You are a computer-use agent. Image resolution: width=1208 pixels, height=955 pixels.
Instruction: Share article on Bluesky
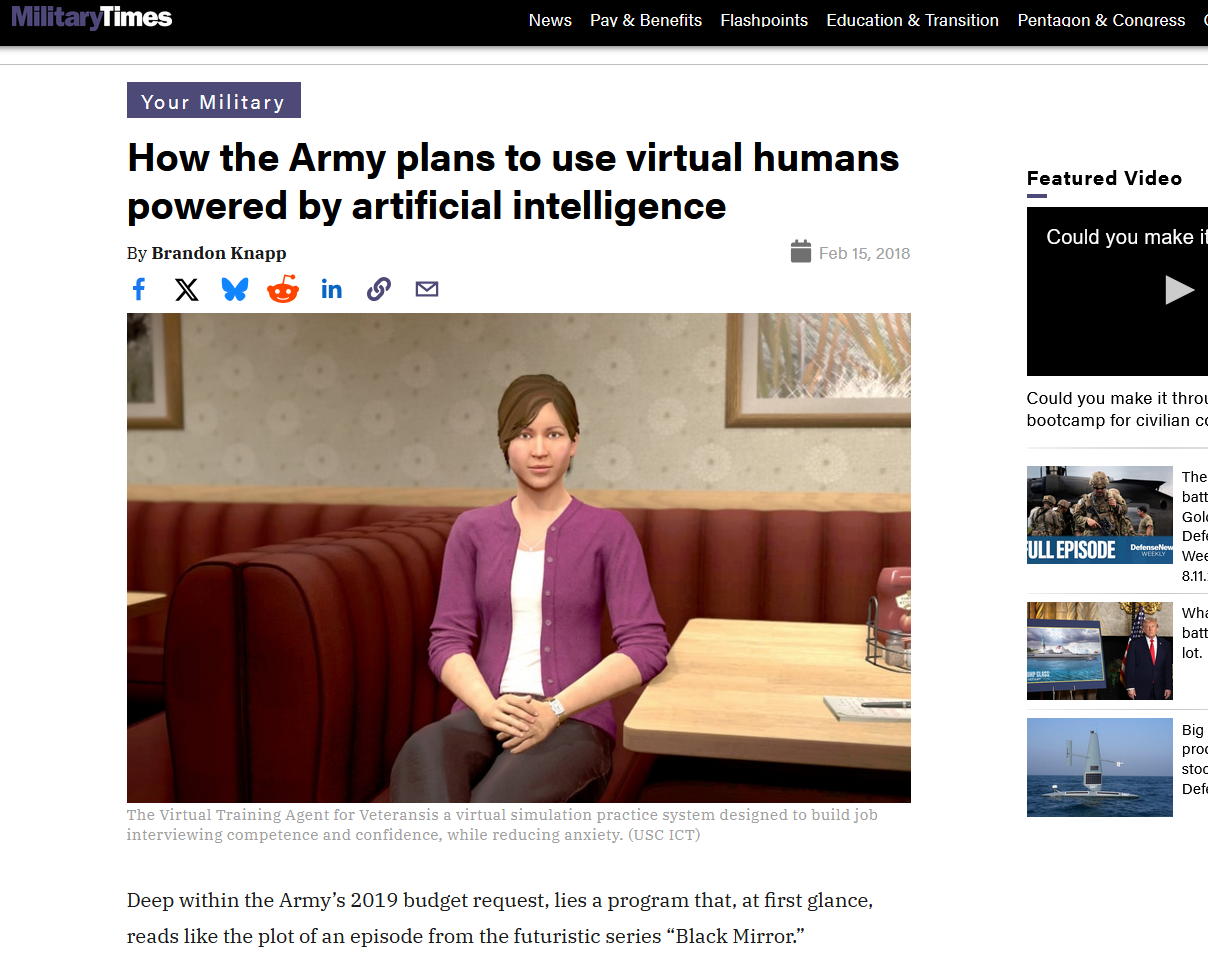235,290
